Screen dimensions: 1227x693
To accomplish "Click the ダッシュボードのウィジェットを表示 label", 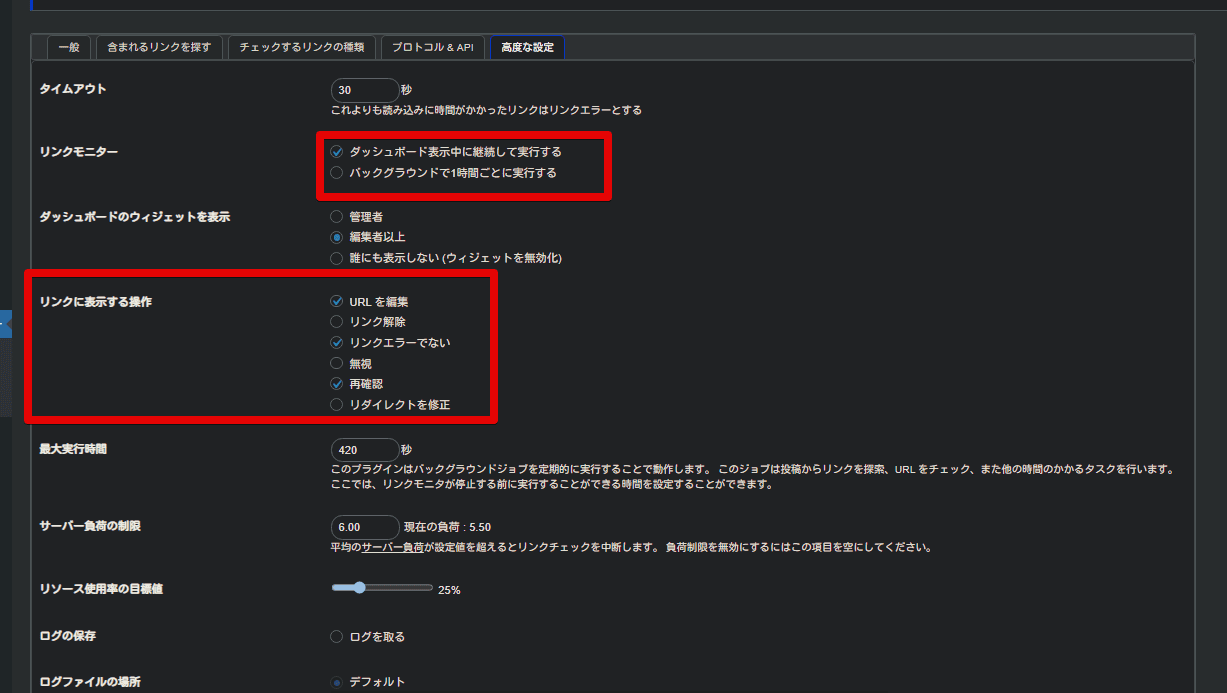I will 134,216.
